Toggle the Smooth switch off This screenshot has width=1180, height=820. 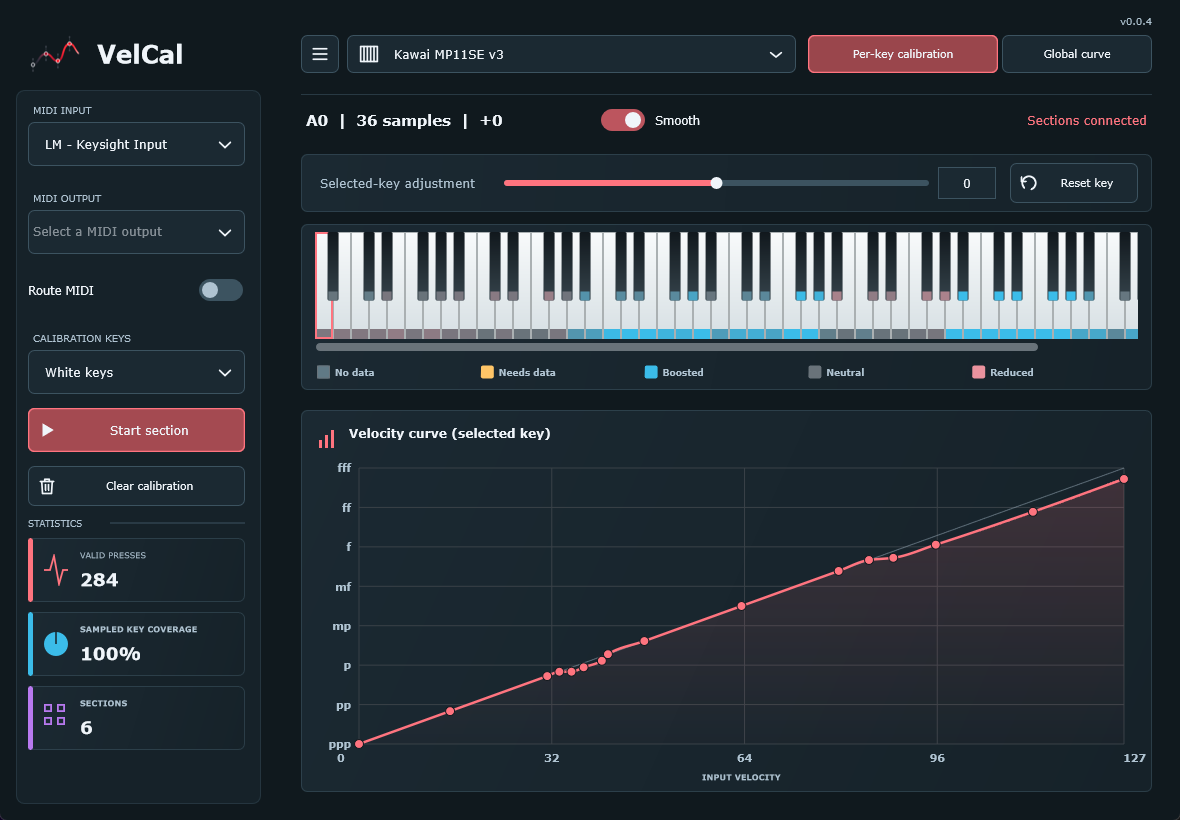pyautogui.click(x=622, y=120)
